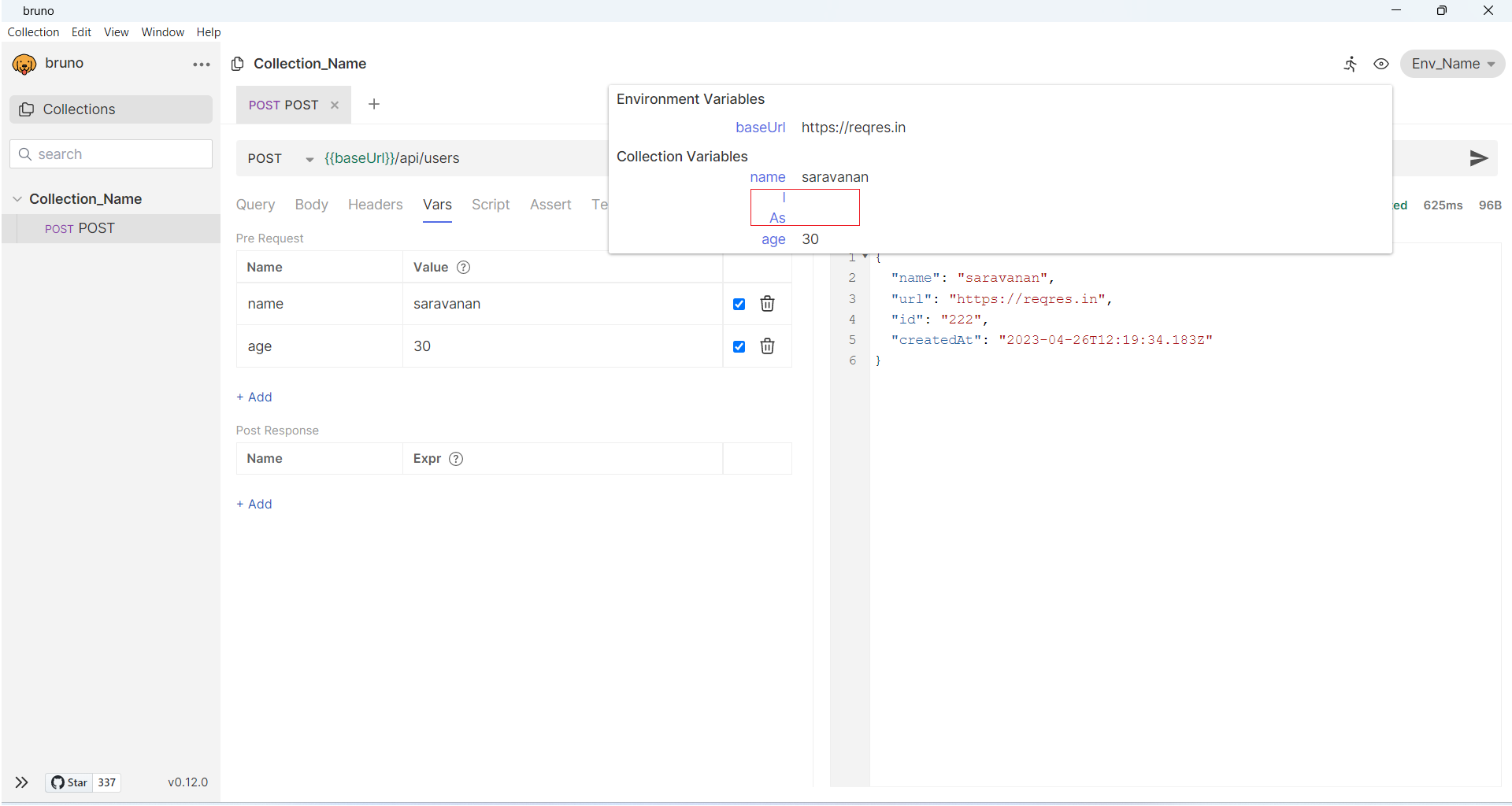Open a new request tab with plus
1512x806 pixels.
tap(373, 104)
